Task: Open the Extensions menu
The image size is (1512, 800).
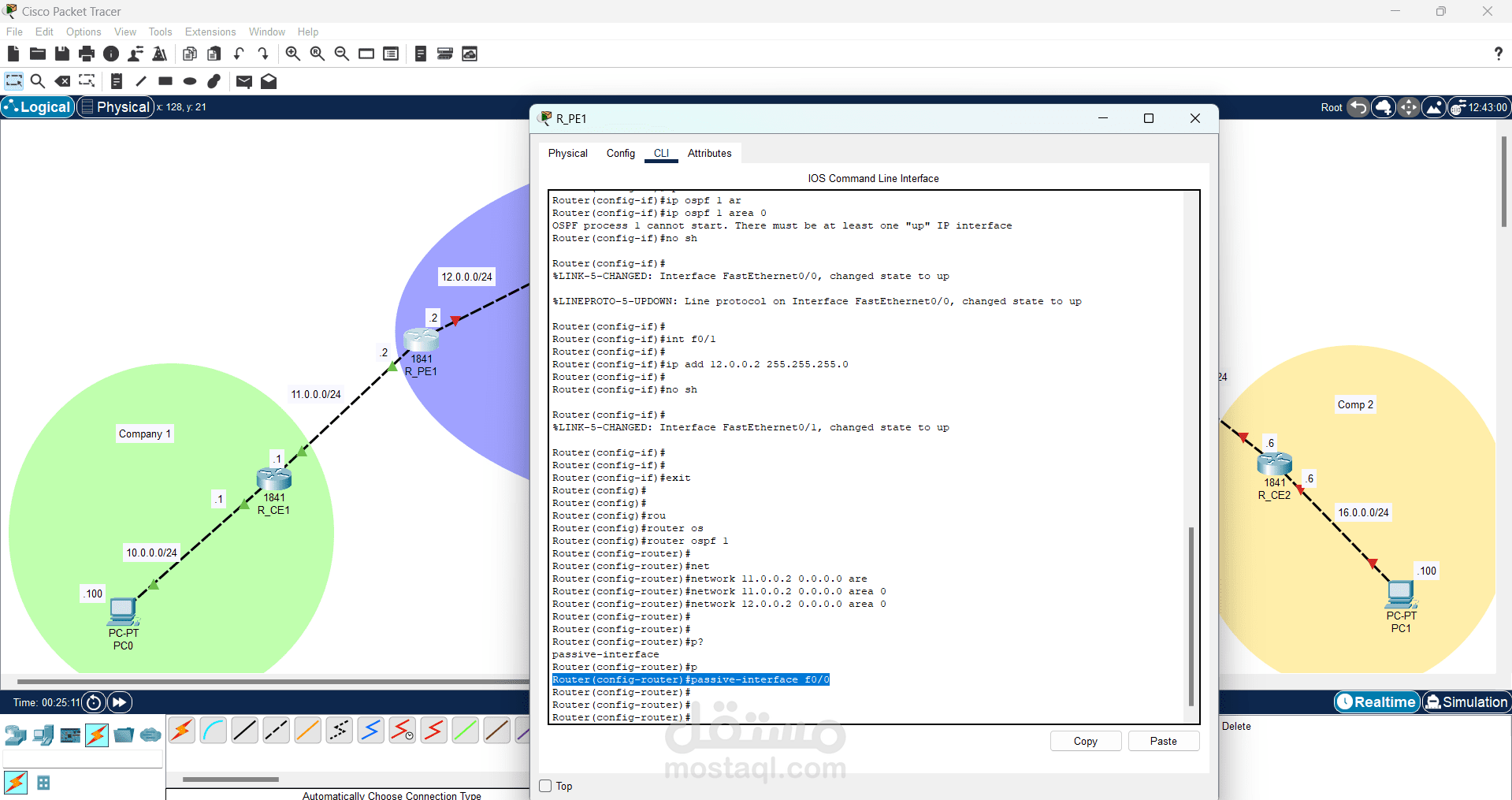Action: coord(210,32)
